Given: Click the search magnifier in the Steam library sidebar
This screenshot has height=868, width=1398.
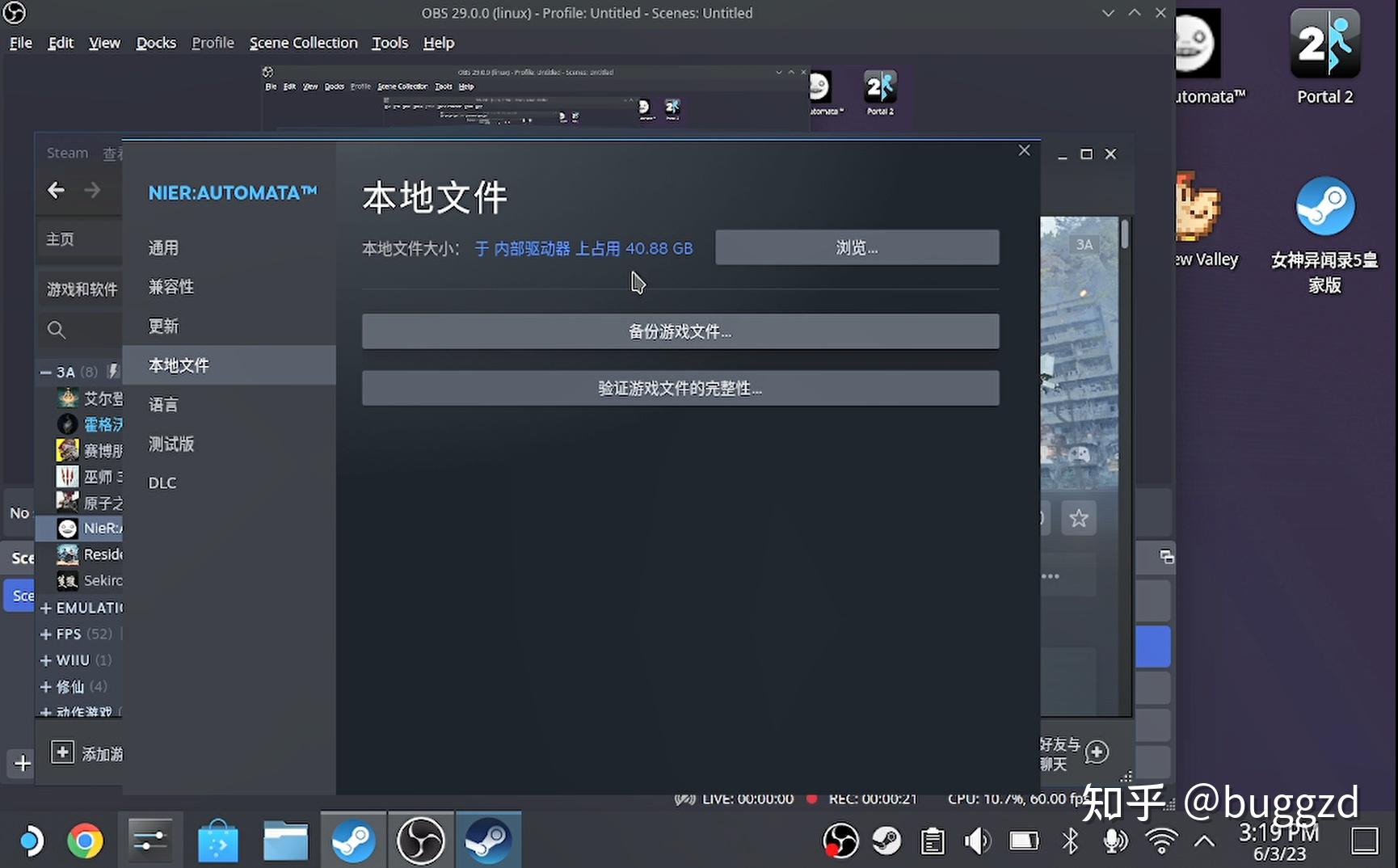Looking at the screenshot, I should point(55,330).
